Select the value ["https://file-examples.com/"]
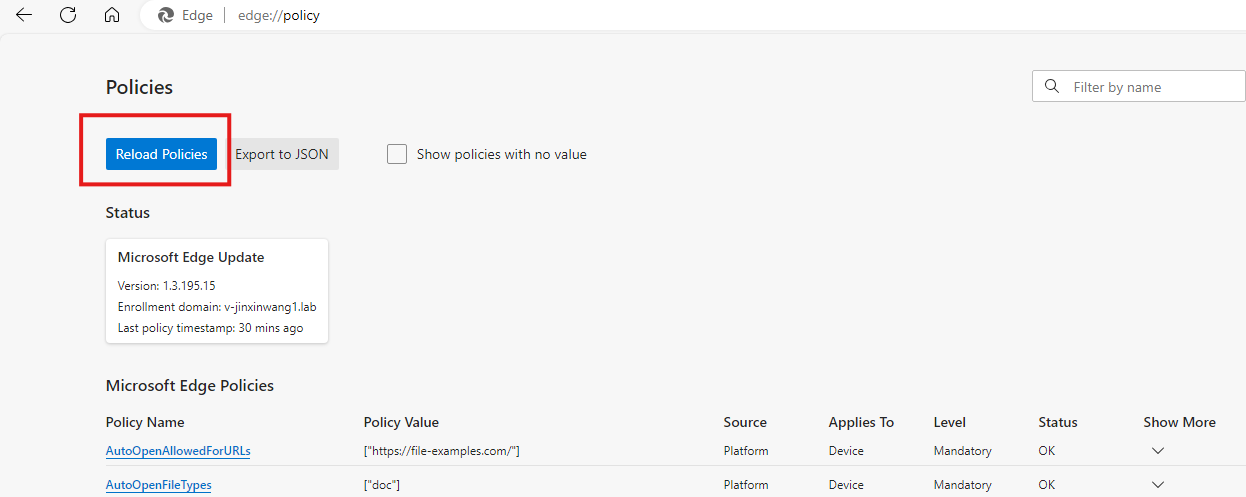 442,451
